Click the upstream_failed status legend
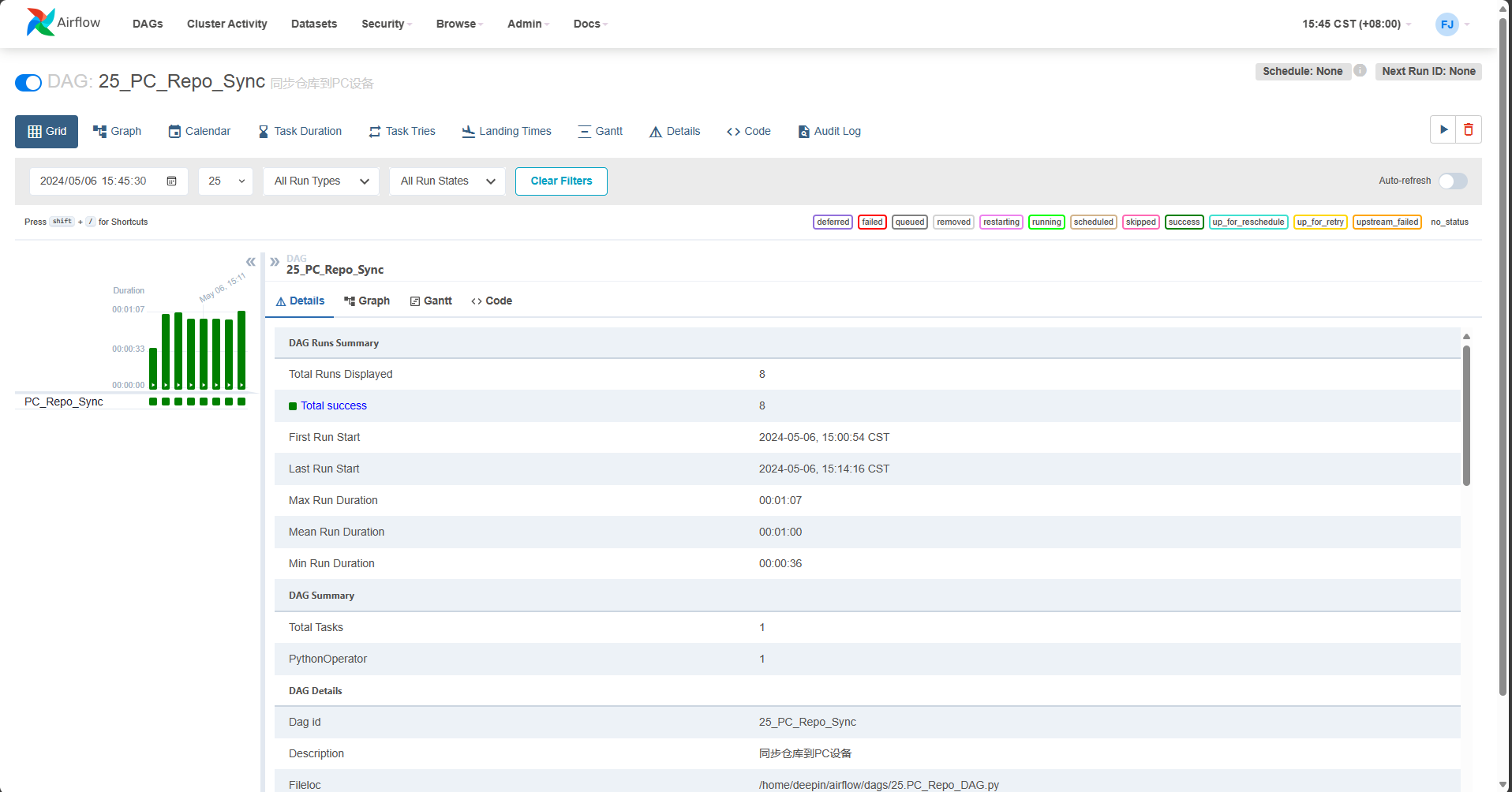This screenshot has width=1512, height=792. (1387, 222)
